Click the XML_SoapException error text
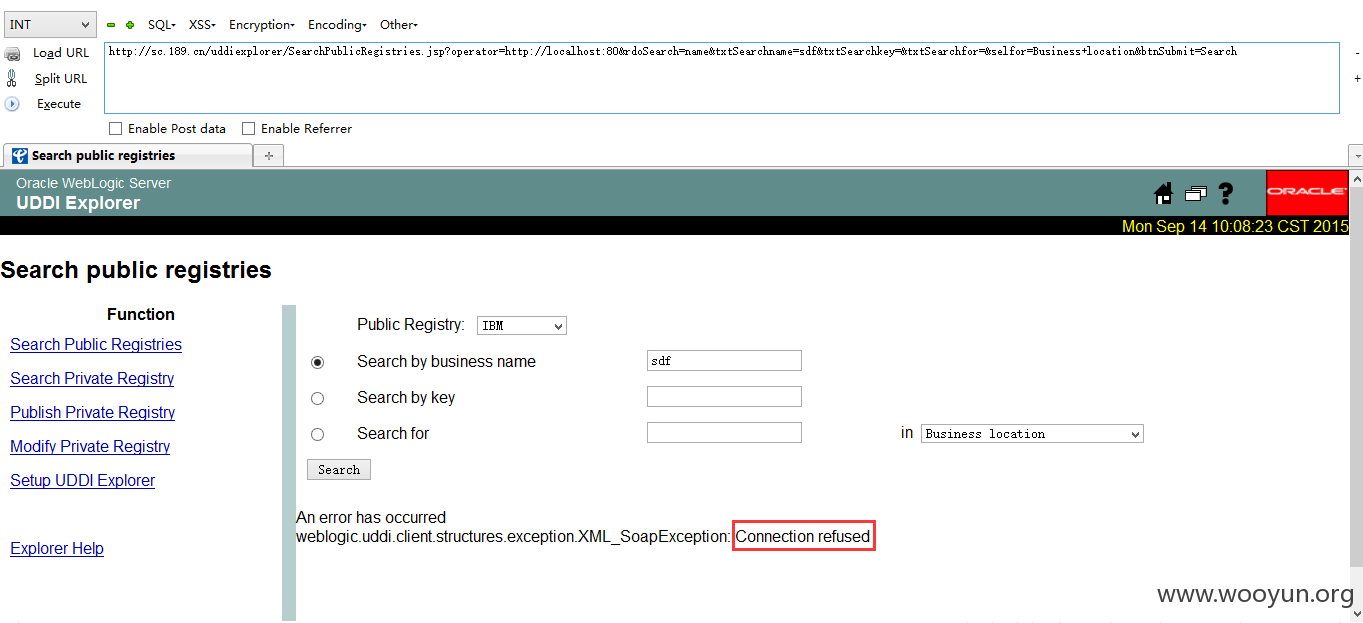This screenshot has height=623, width=1363. 513,537
